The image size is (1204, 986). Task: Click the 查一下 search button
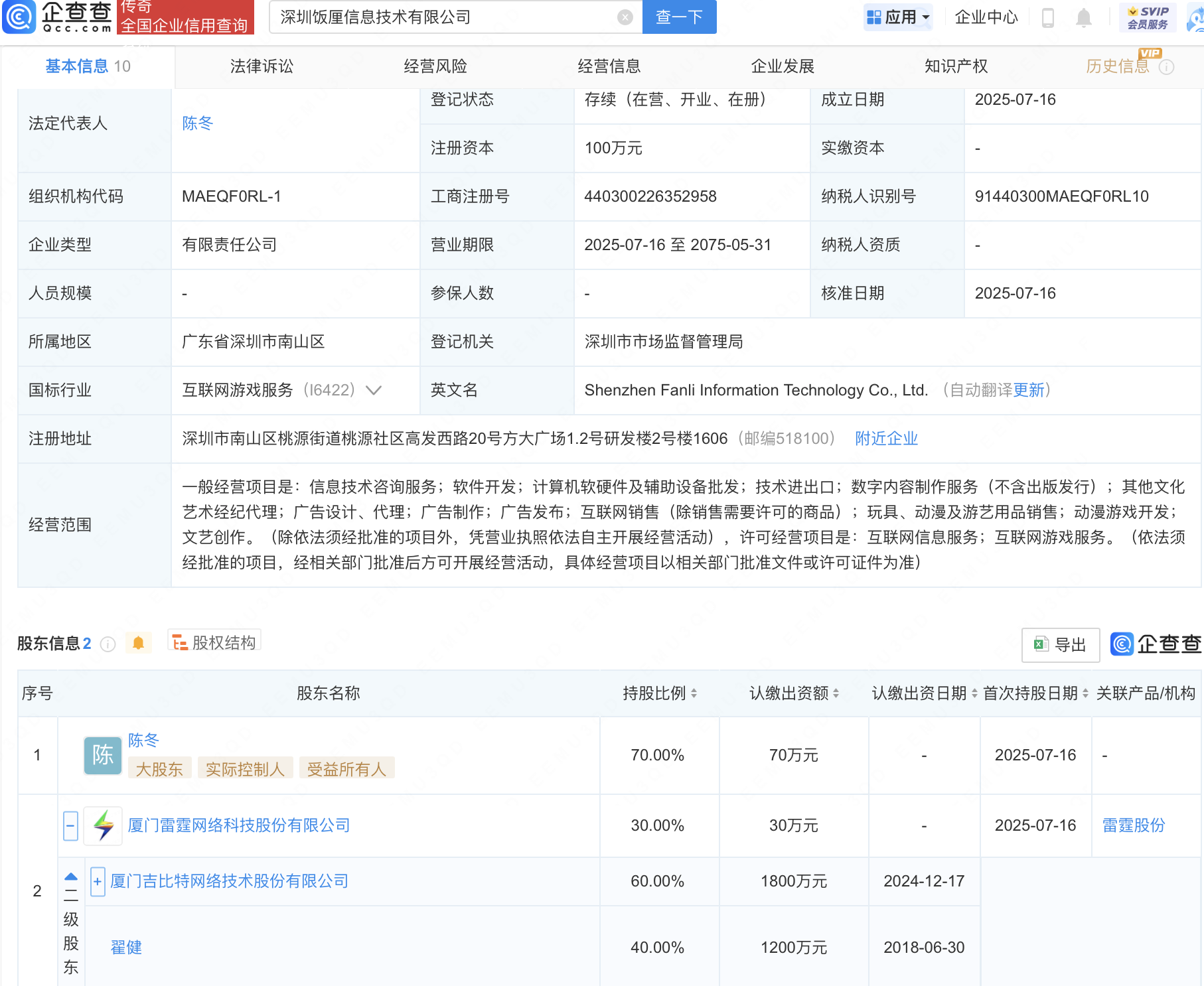[x=679, y=17]
